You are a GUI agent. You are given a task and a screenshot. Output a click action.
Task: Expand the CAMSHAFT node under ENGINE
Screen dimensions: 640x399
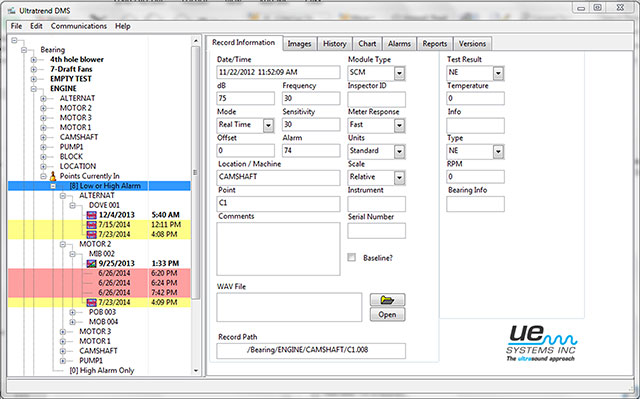[x=43, y=137]
